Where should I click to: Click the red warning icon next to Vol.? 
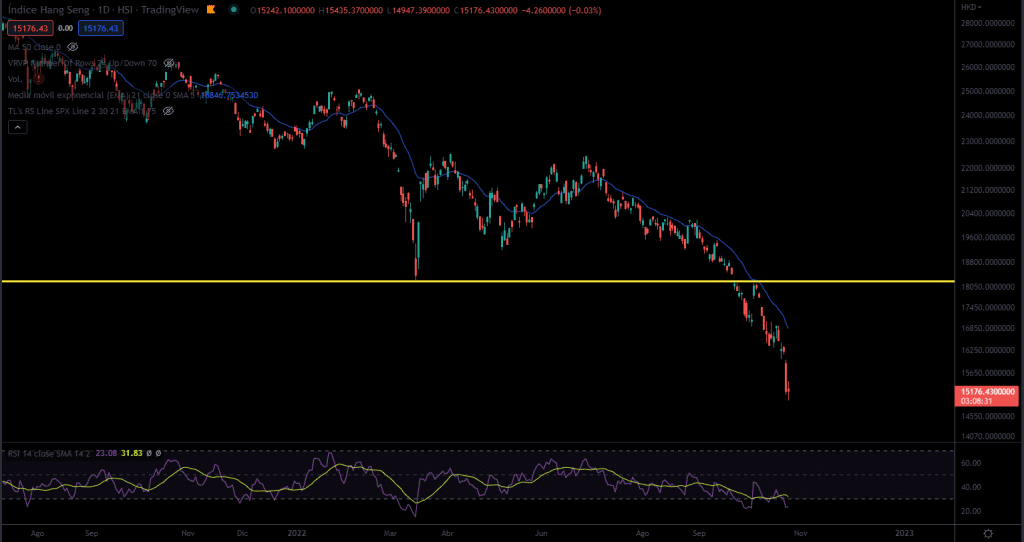(x=39, y=79)
